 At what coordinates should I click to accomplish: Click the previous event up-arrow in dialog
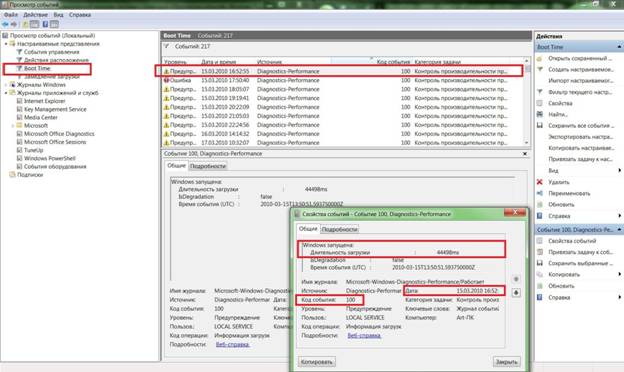516,279
